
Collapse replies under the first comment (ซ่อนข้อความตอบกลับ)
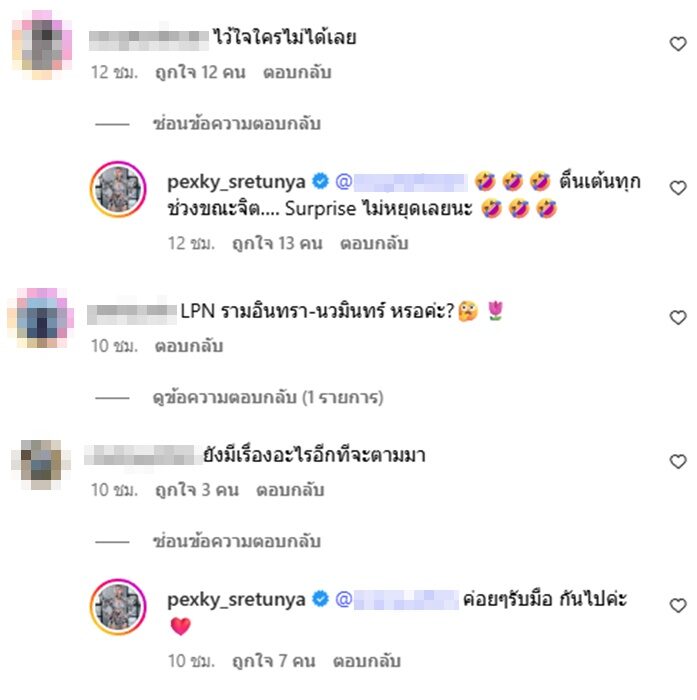237,124
